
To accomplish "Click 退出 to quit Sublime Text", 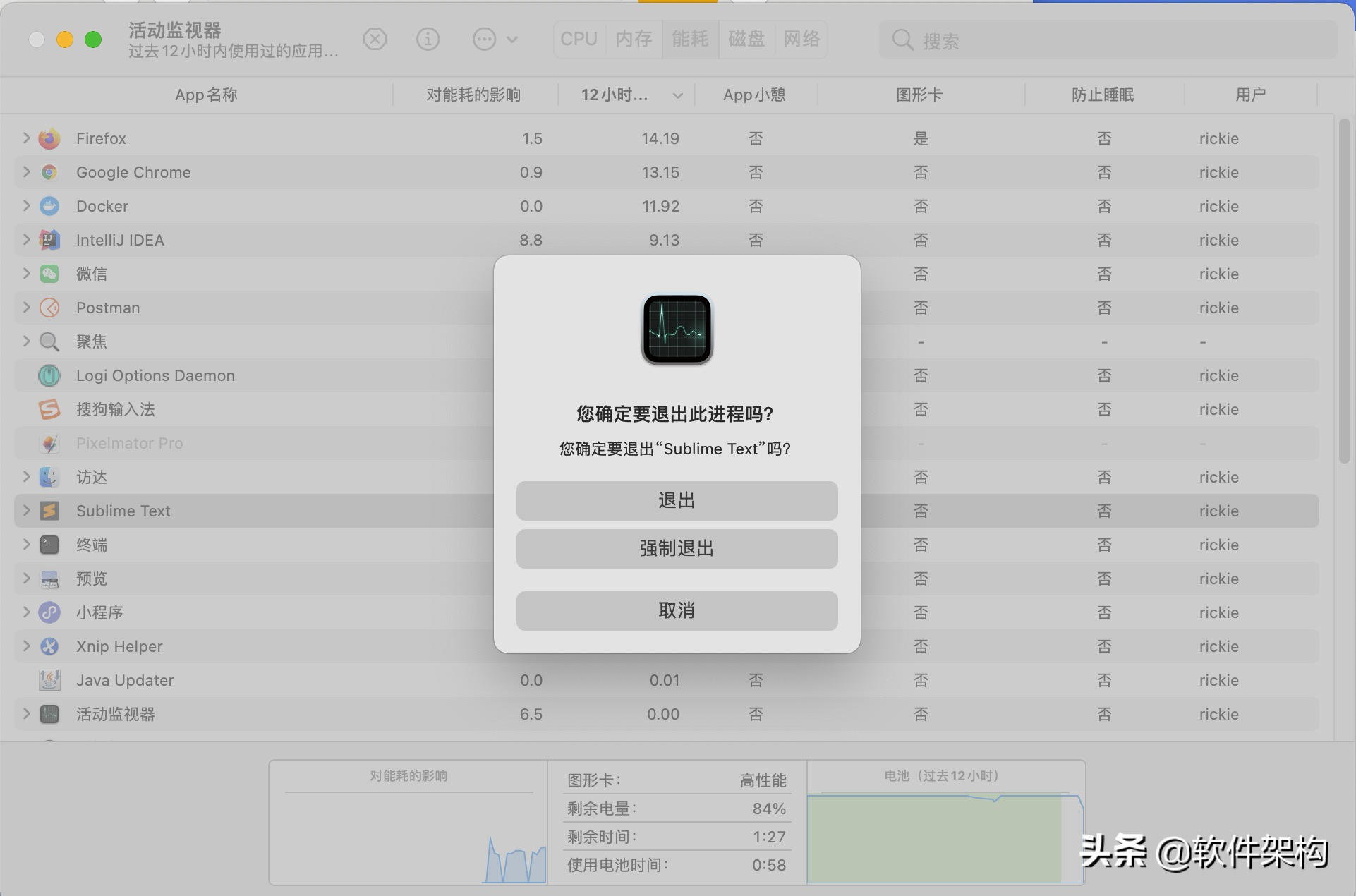I will tap(678, 499).
